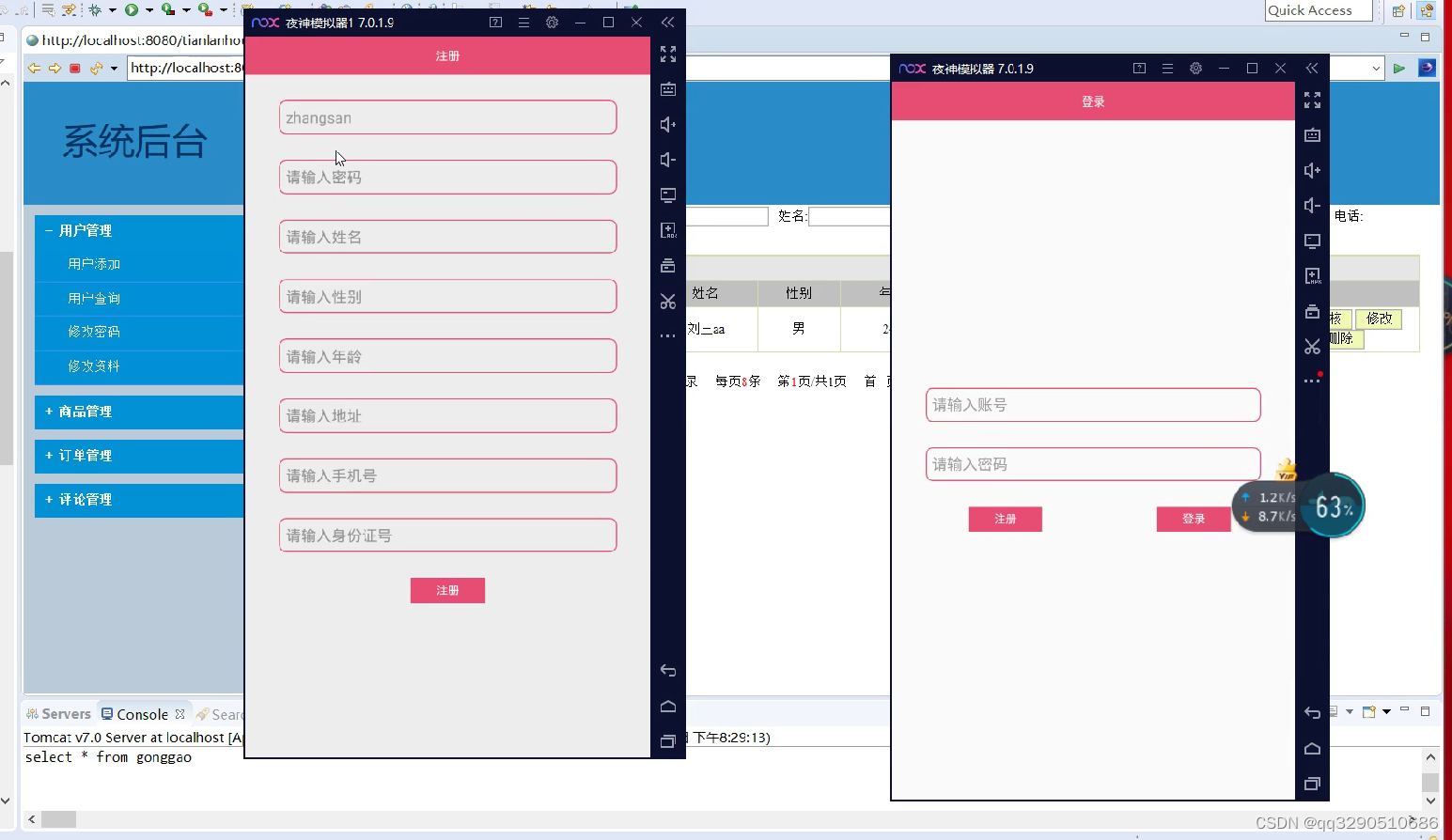
Task: Toggle fullscreen in the Nox emulator 1 sidebar
Action: coord(668,54)
